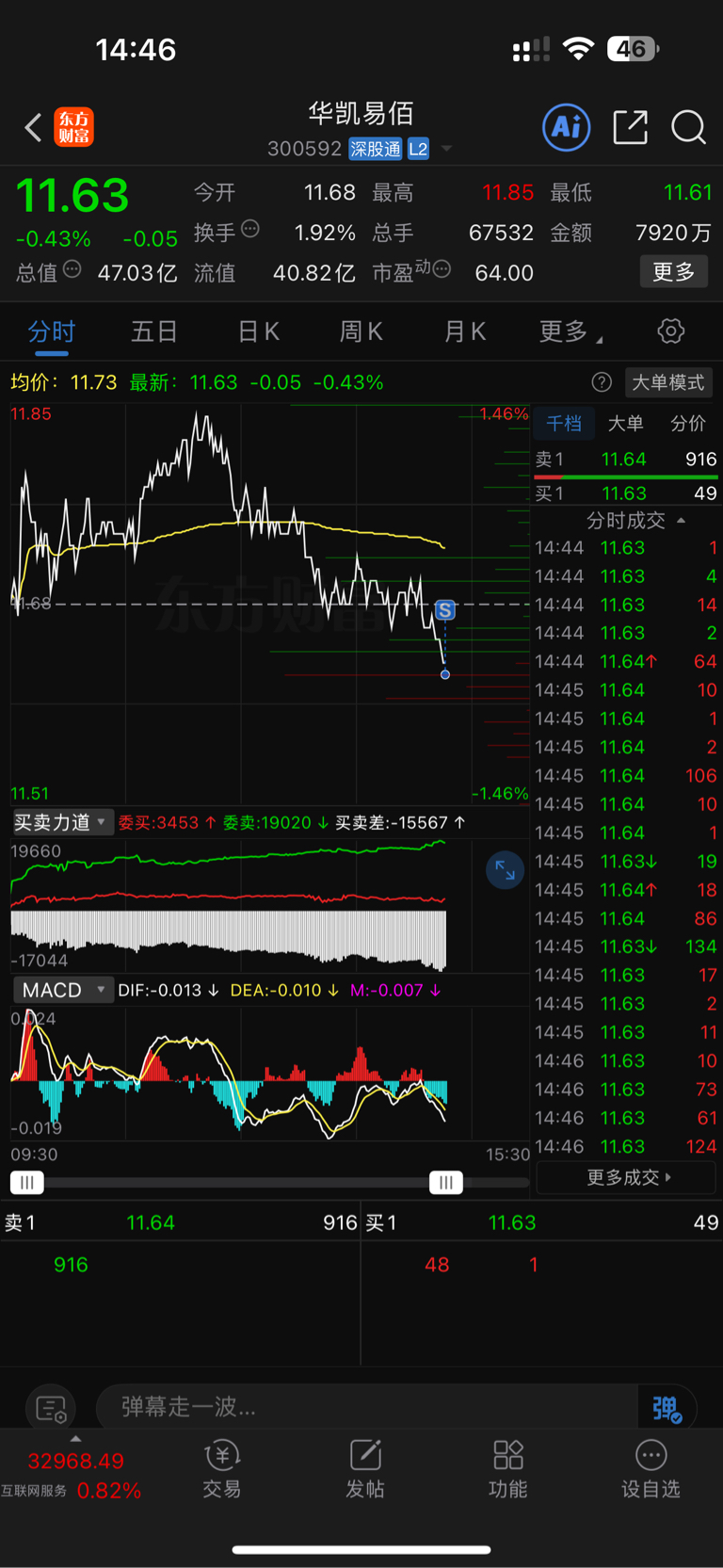Tap the S sell marker on chart

click(444, 609)
